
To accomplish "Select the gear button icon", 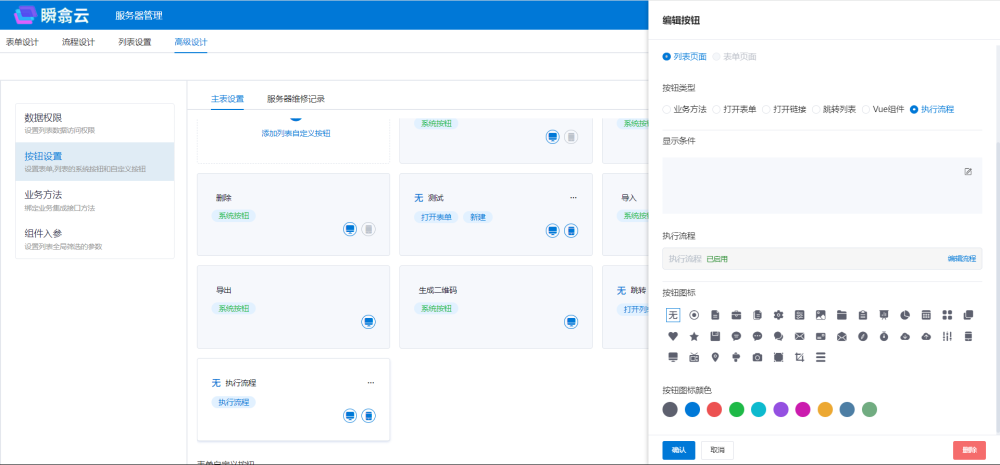I will [778, 315].
